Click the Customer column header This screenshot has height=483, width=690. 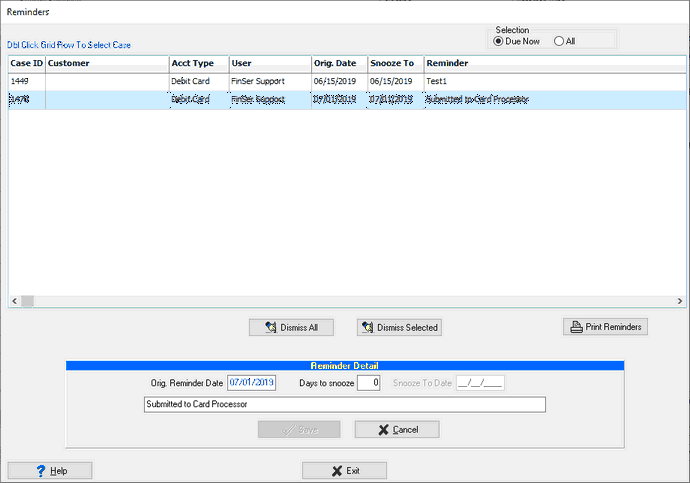pos(106,64)
